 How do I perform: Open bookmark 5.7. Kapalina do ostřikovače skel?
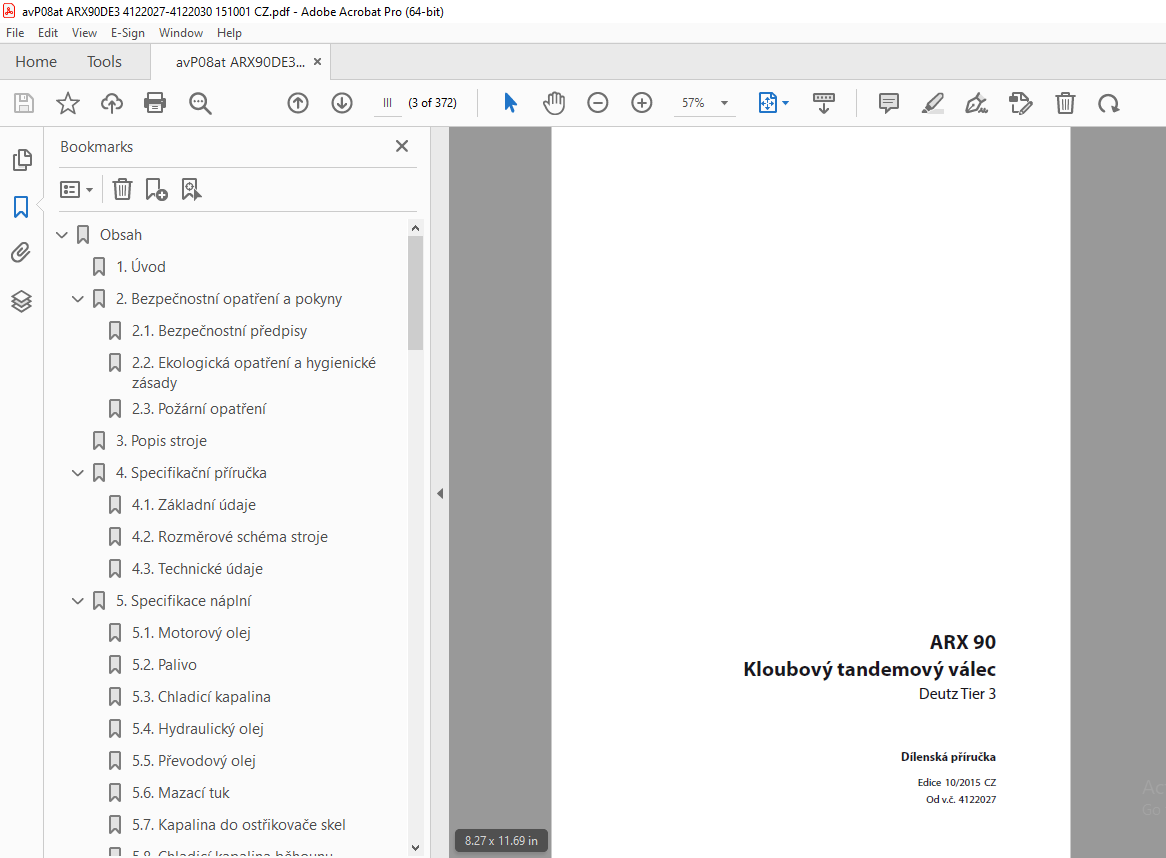pos(239,825)
